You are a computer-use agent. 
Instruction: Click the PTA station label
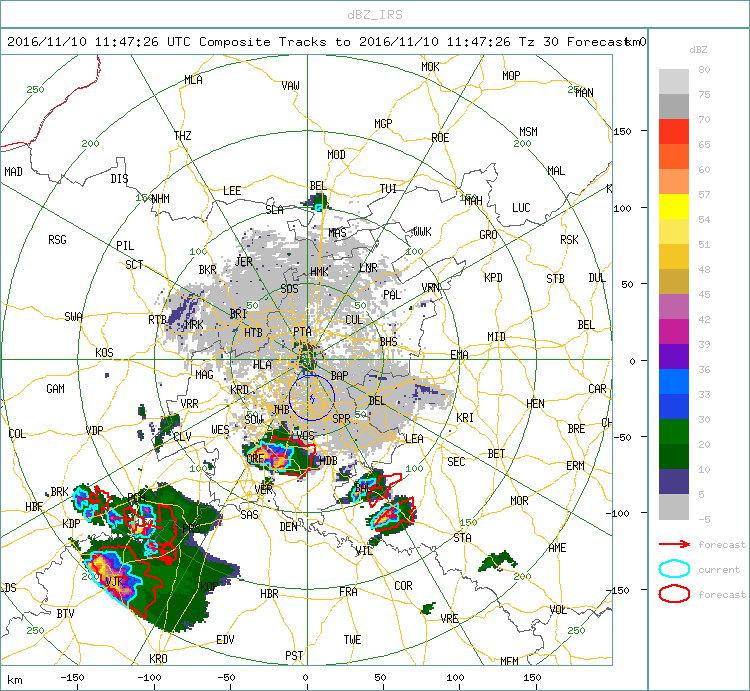point(302,331)
